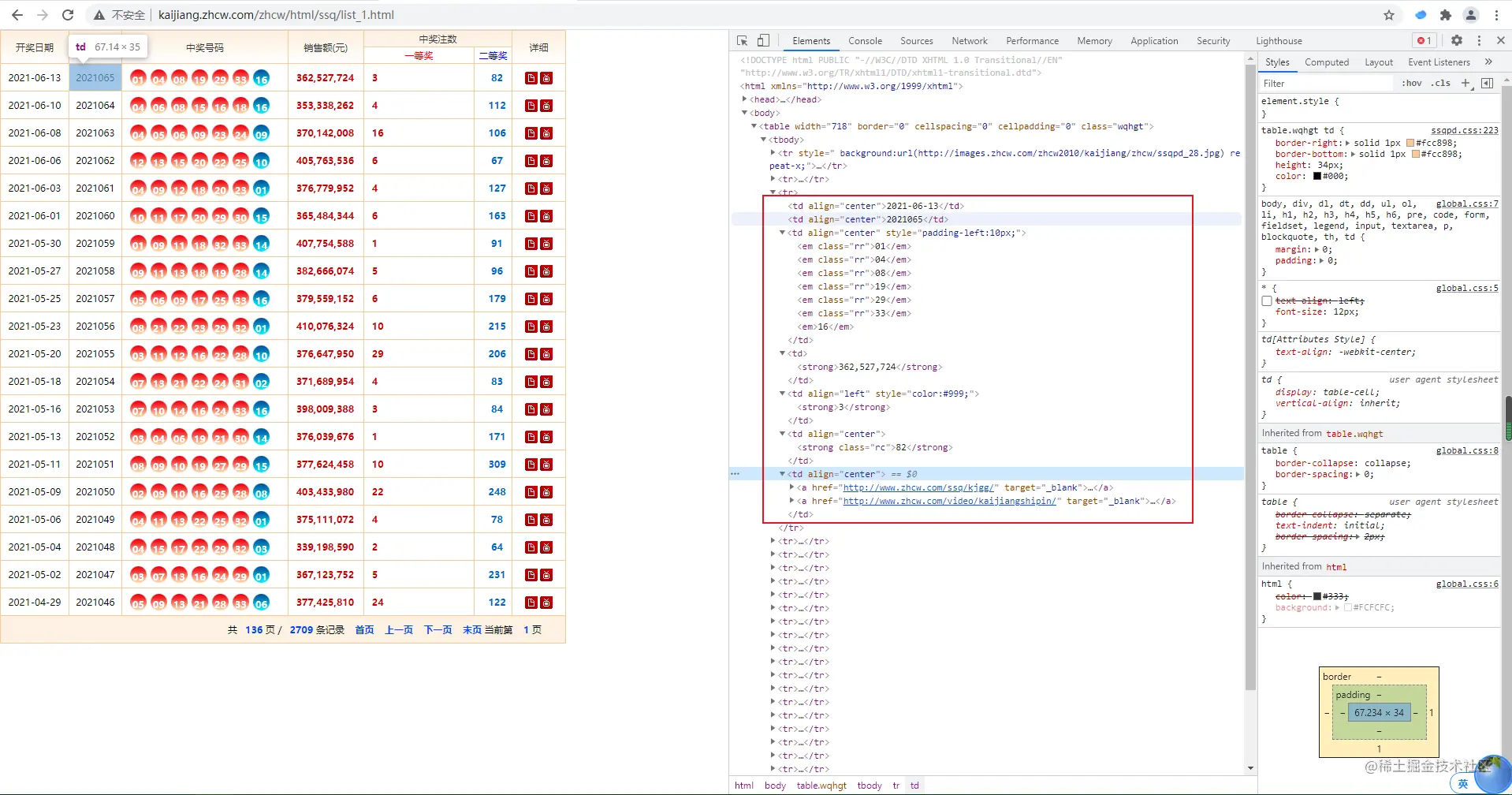The image size is (1512, 795).
Task: Click border-right #fcc898 color swatch
Action: point(1411,143)
